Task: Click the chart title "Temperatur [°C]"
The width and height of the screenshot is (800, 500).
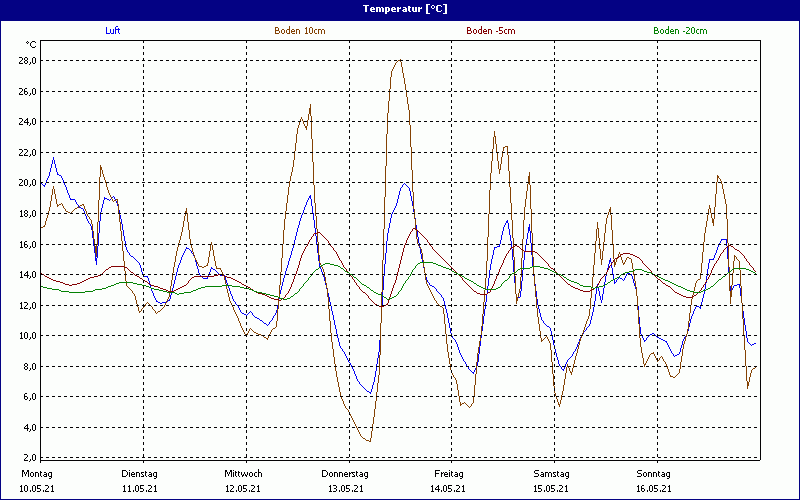Action: [x=405, y=9]
